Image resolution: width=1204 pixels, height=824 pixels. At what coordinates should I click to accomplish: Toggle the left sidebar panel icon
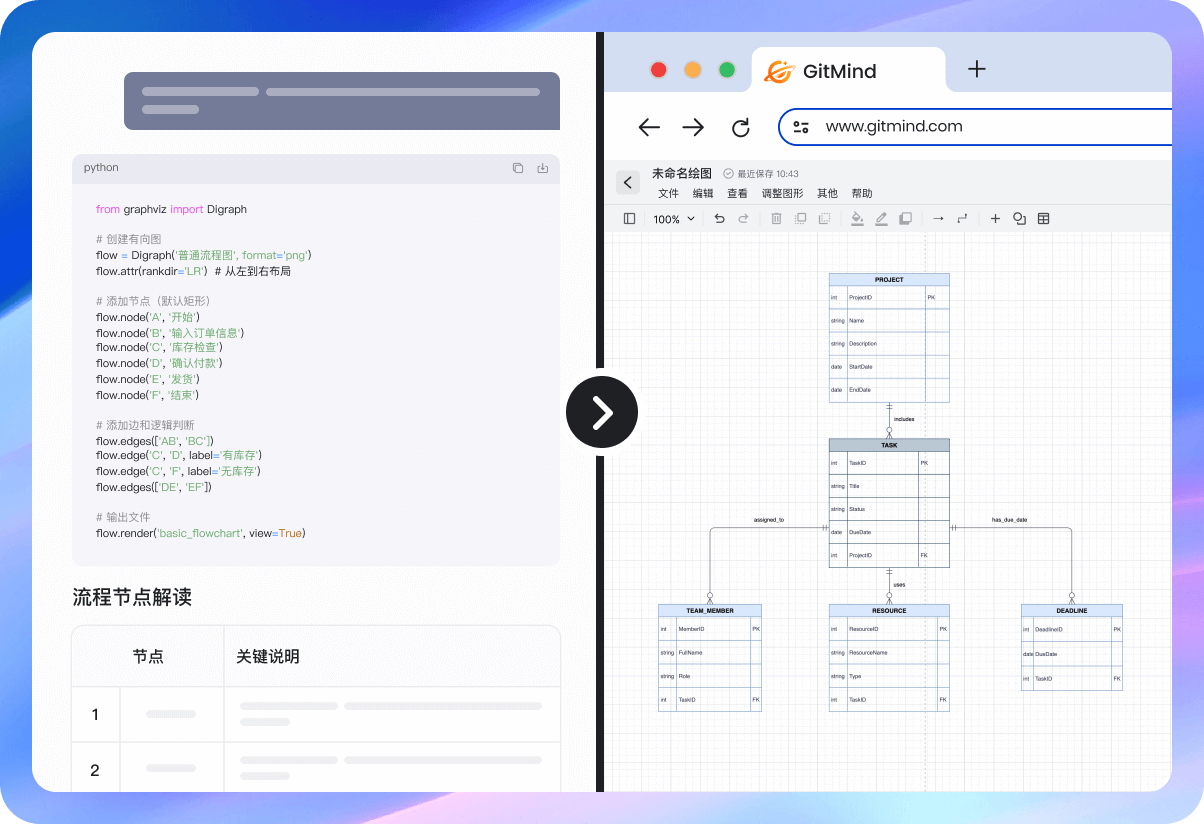pyautogui.click(x=630, y=218)
